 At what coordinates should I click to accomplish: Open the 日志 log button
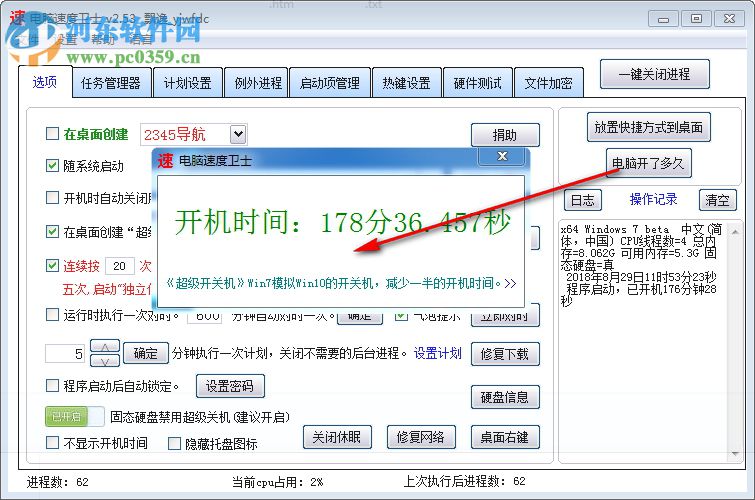click(583, 200)
